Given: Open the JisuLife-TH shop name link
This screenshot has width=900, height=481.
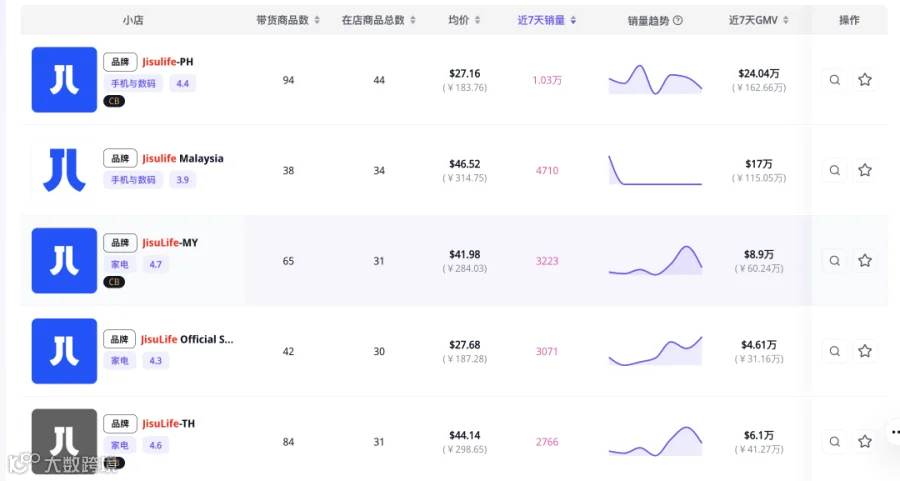Looking at the screenshot, I should click(168, 424).
